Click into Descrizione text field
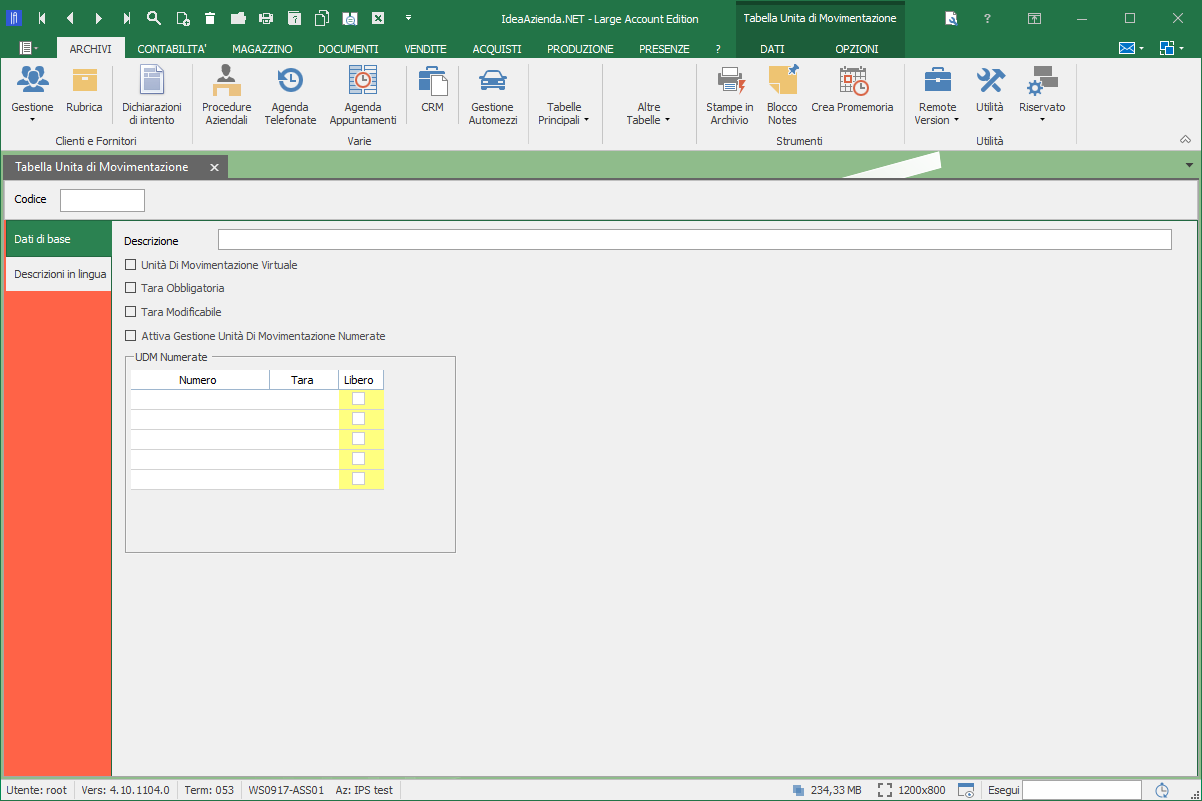1202x801 pixels. (x=694, y=240)
